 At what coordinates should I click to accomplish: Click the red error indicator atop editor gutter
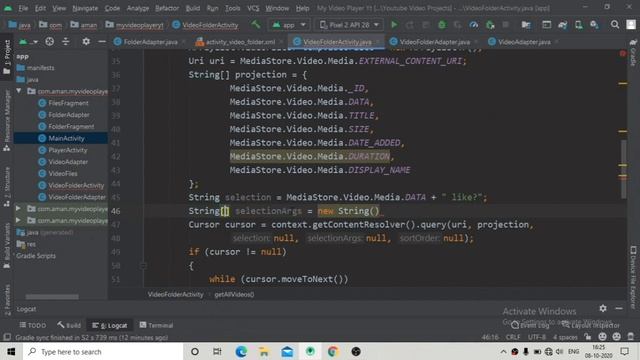click(622, 53)
